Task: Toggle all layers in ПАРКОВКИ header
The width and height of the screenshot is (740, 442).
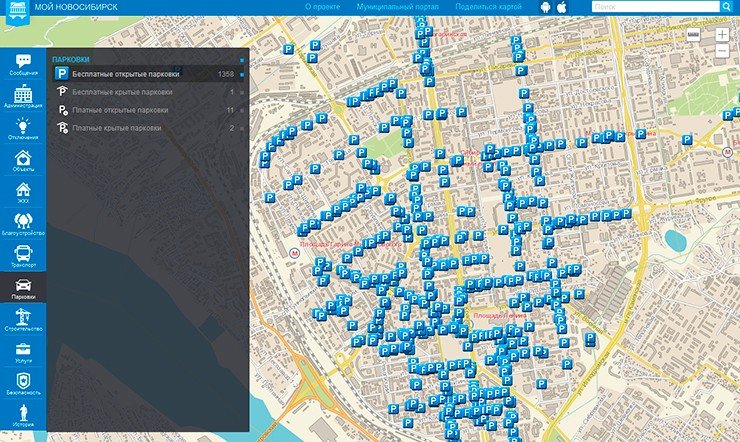Action: pyautogui.click(x=242, y=60)
